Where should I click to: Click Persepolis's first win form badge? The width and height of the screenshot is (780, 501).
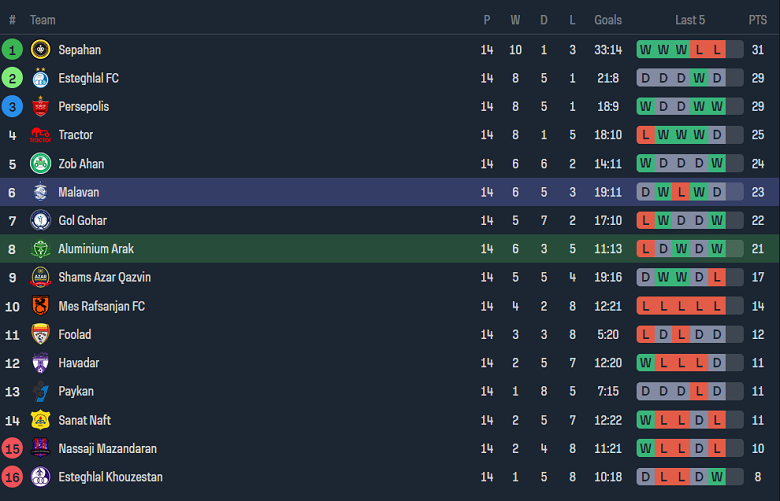pyautogui.click(x=645, y=107)
